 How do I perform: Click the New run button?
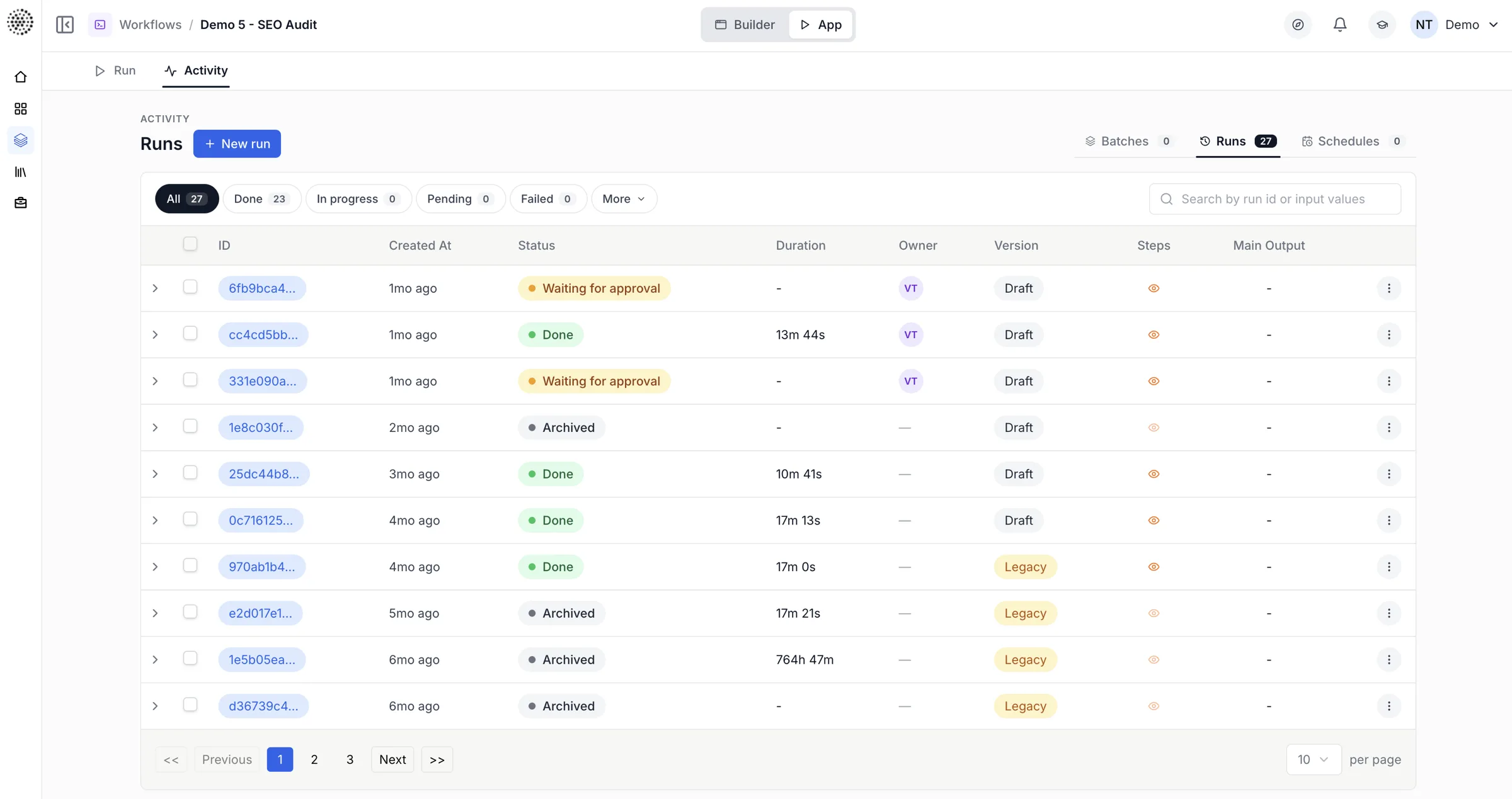click(237, 144)
